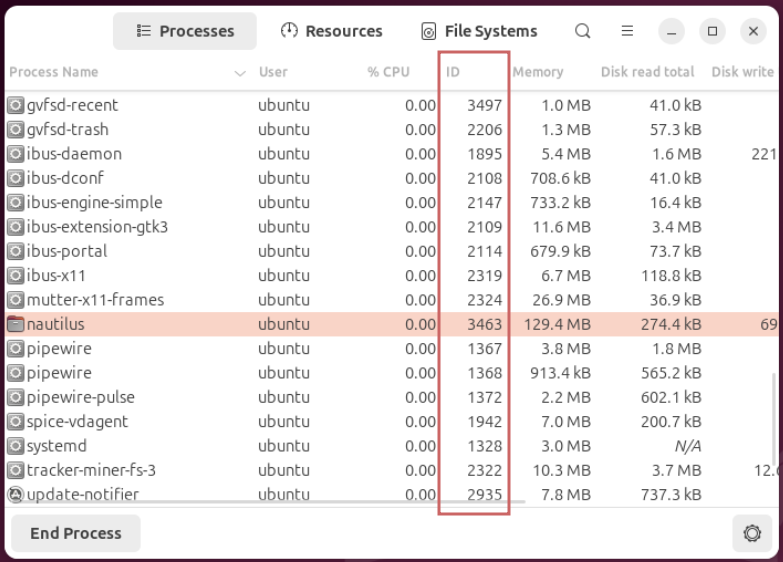Viewport: 783px width, 562px height.
Task: Click the pipewire-pulse process icon
Action: coord(15,397)
